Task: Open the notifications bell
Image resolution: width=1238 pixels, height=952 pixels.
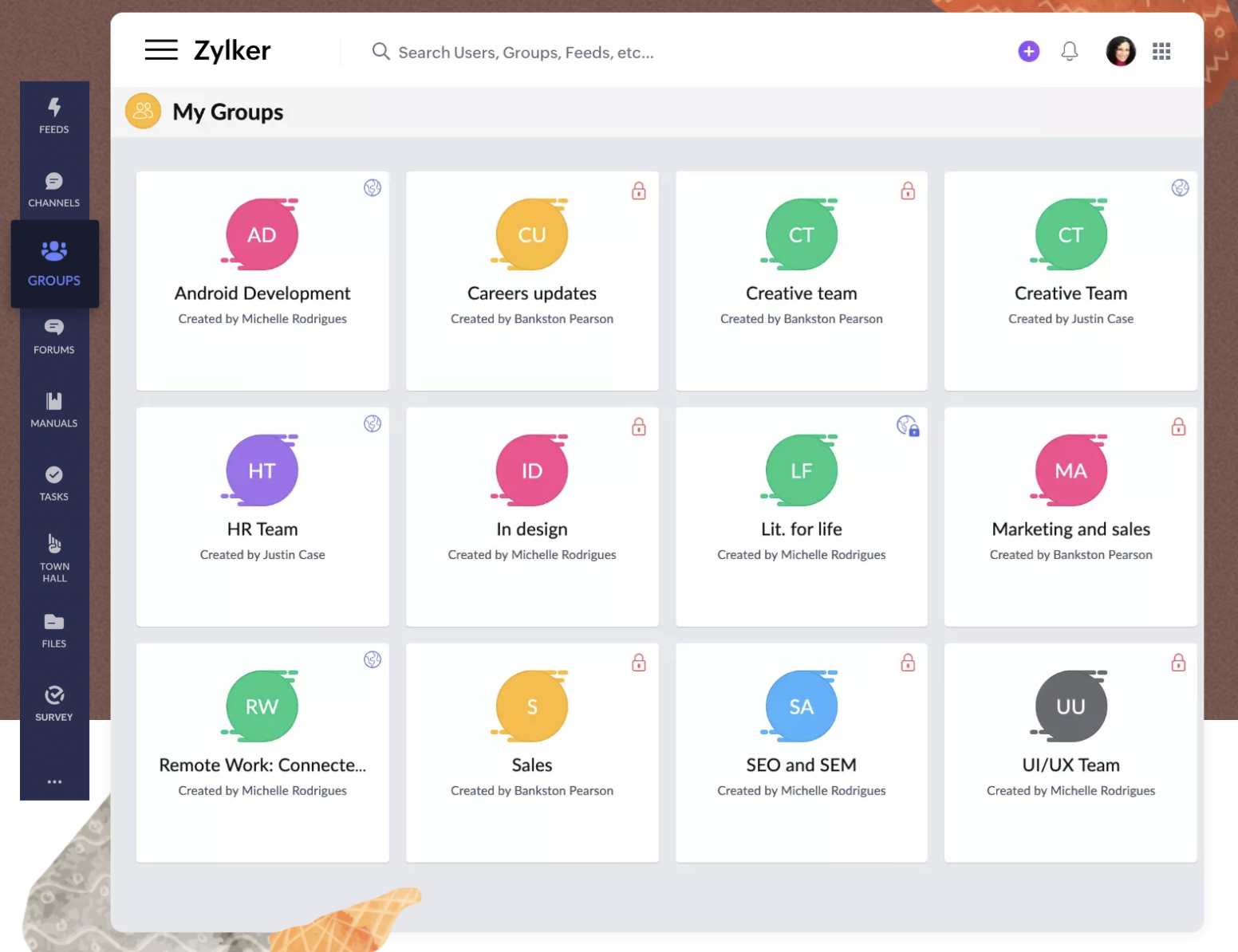Action: click(x=1069, y=52)
